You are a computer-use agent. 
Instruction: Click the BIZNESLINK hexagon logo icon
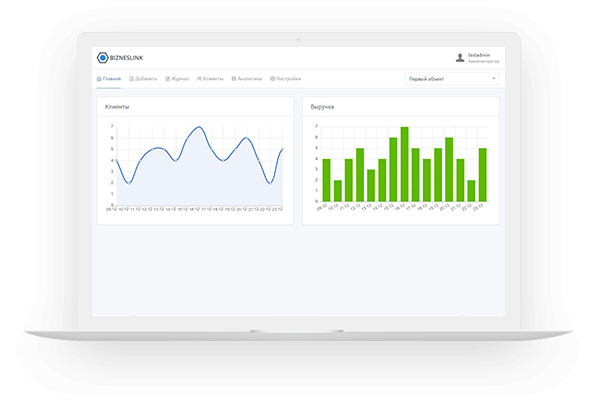[102, 58]
